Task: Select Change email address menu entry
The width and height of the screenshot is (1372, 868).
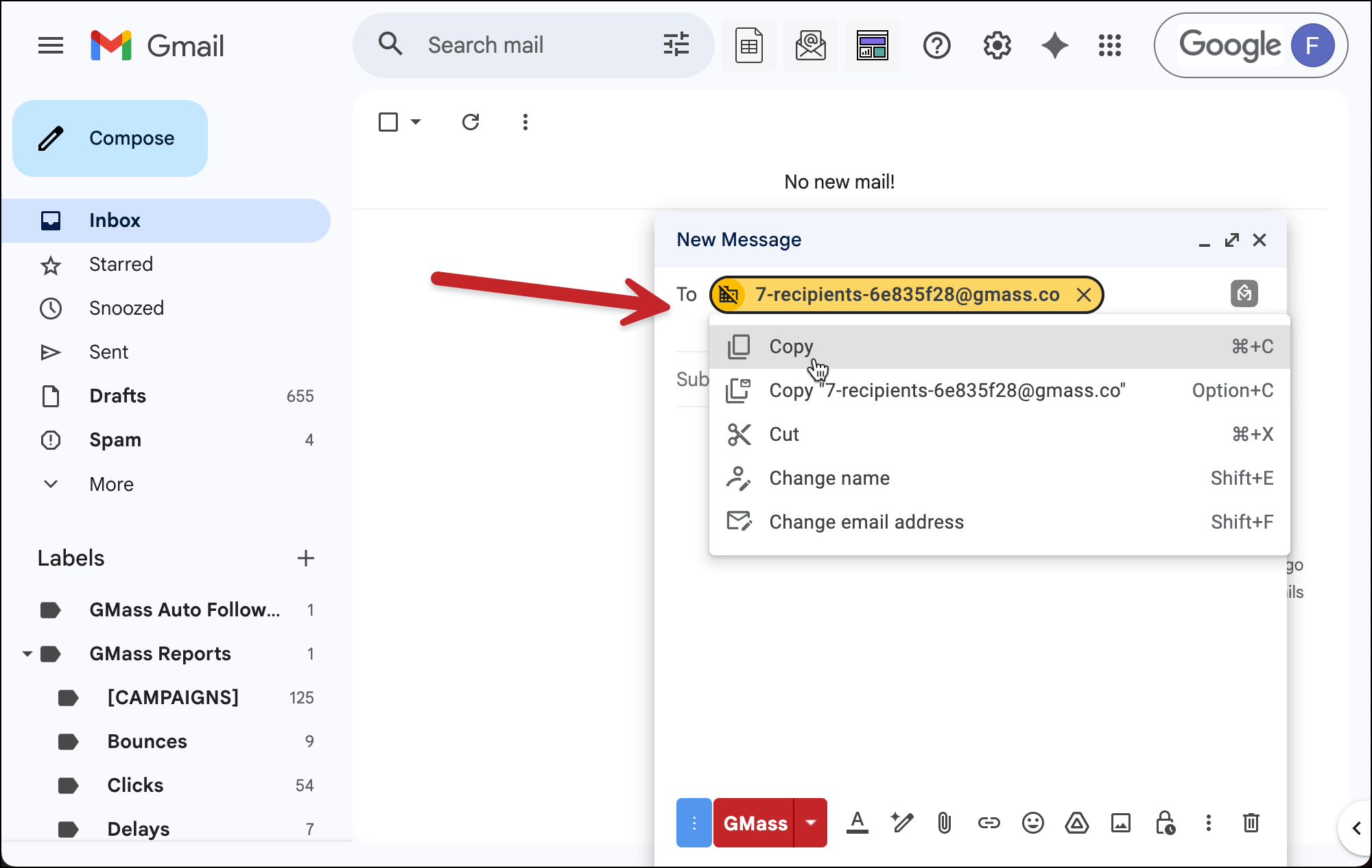Action: (866, 522)
